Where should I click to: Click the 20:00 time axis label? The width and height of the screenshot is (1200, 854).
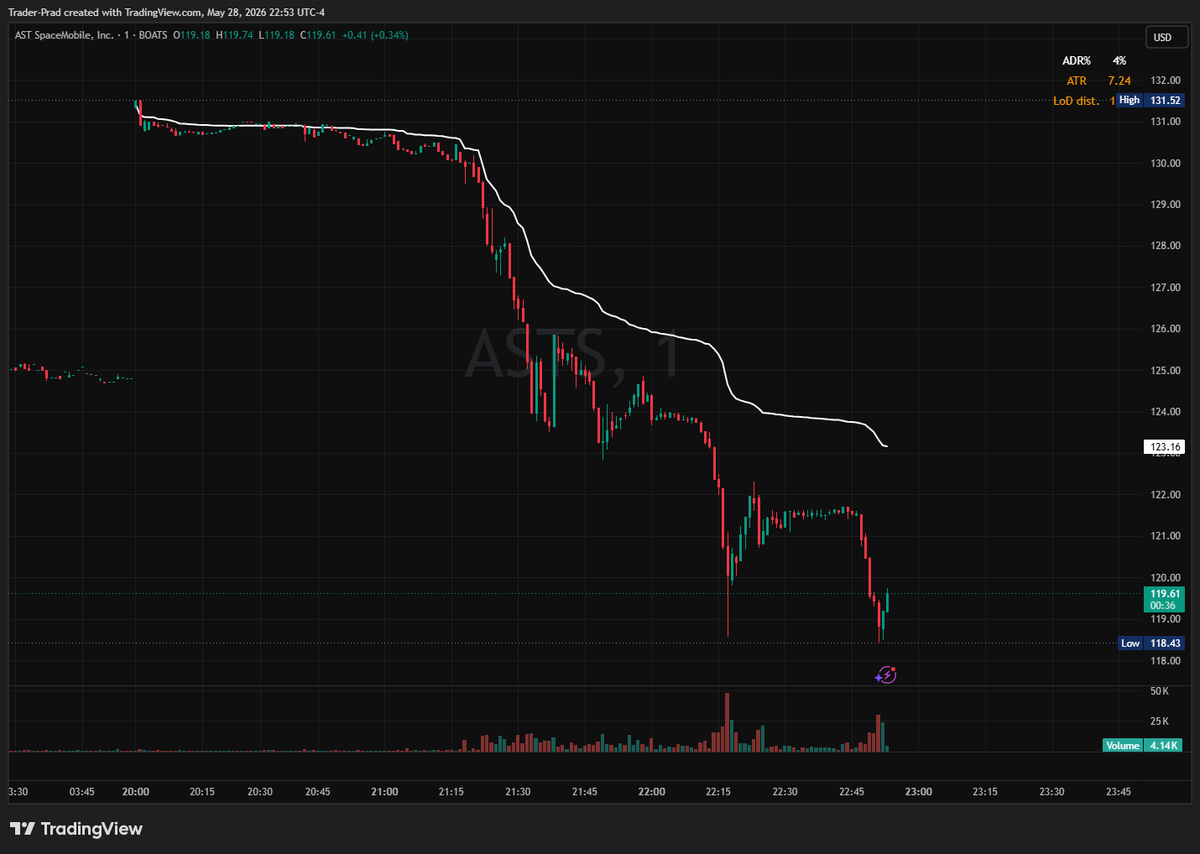(x=136, y=792)
